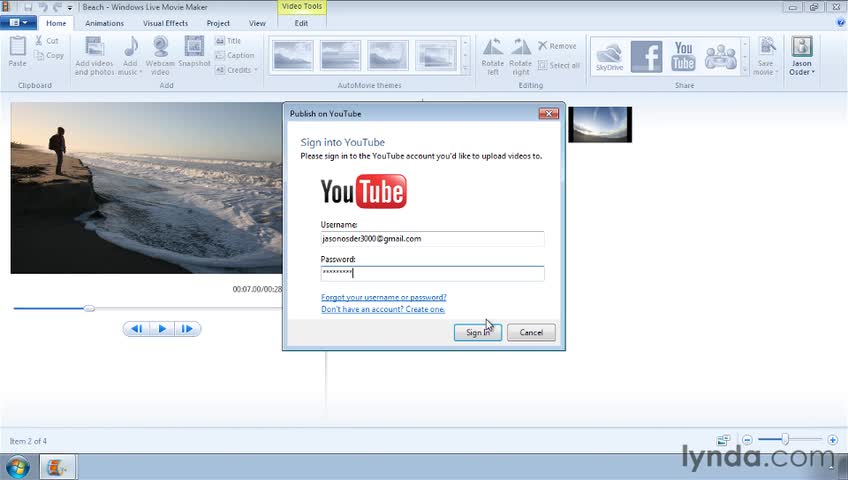Screen dimensions: 848x480
Task: Click Select all in Editing group
Action: tap(559, 65)
